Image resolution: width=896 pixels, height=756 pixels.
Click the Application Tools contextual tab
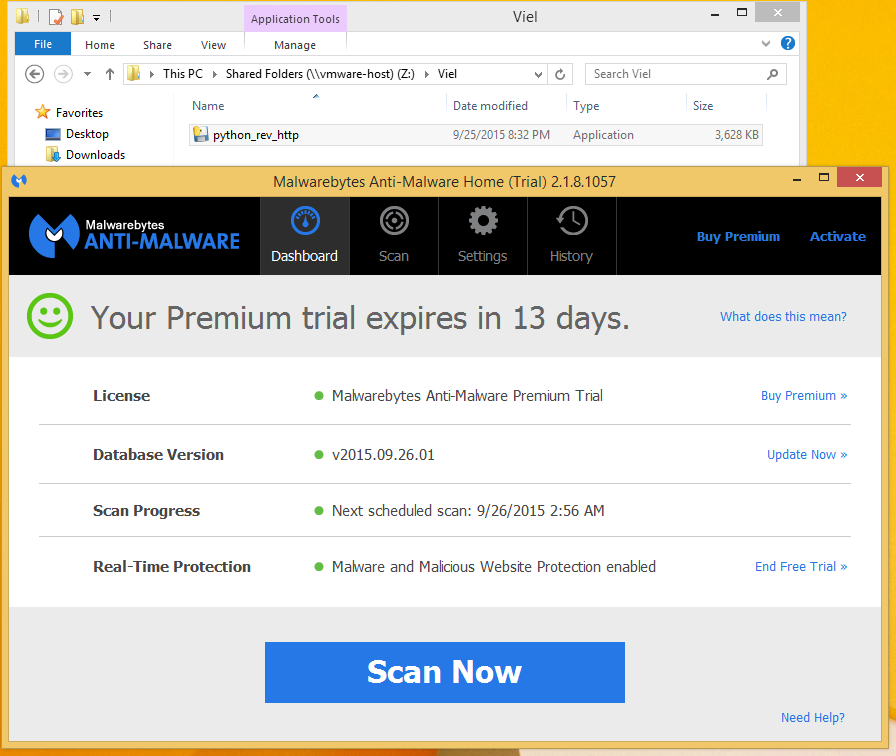(x=295, y=19)
